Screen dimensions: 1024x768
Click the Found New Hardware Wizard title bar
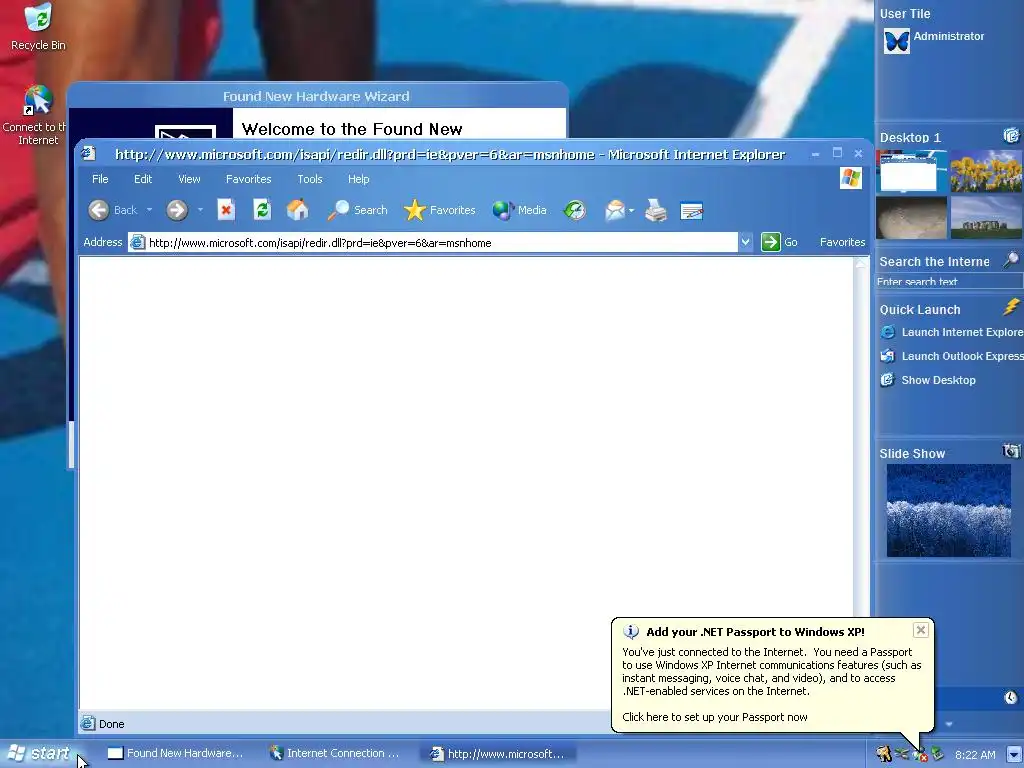tap(317, 96)
